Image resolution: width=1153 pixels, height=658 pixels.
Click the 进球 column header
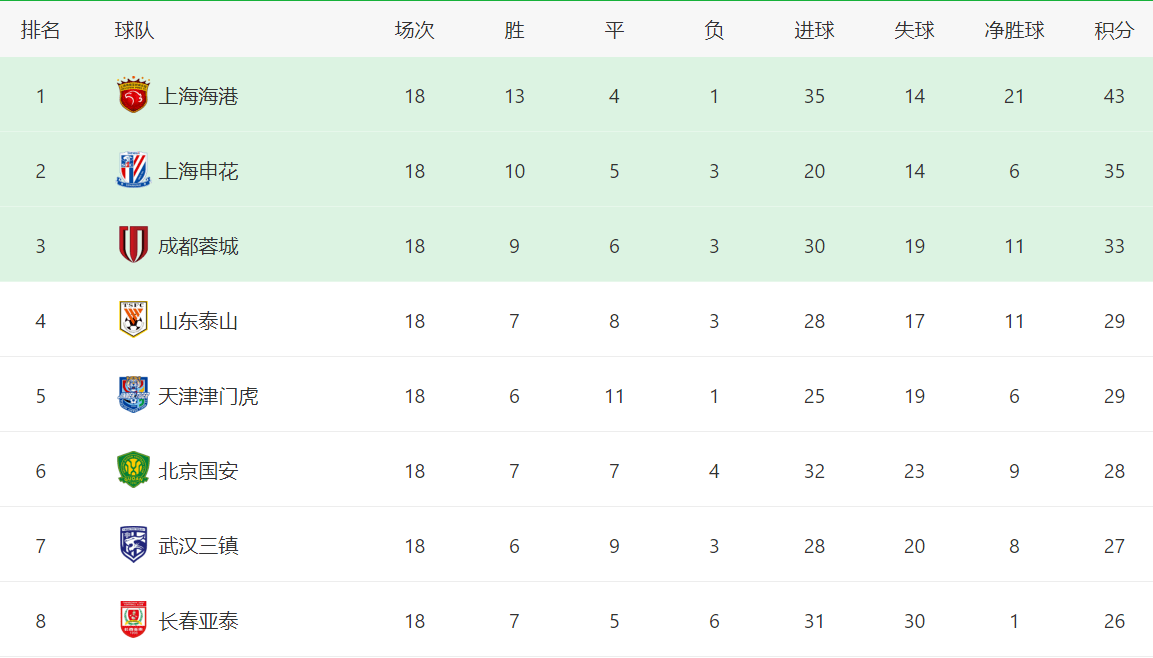coord(814,30)
